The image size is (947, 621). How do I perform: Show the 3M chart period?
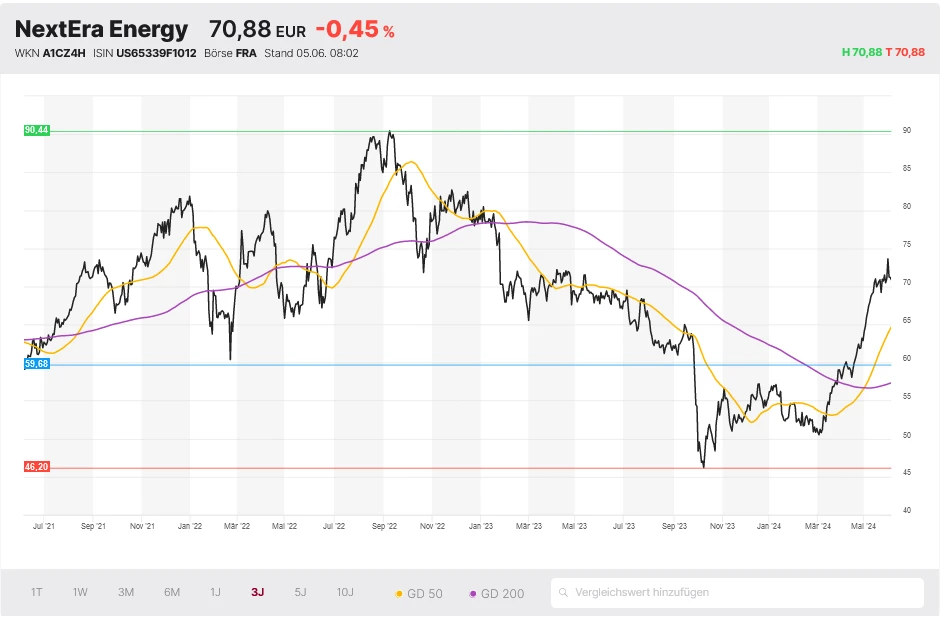(x=126, y=592)
